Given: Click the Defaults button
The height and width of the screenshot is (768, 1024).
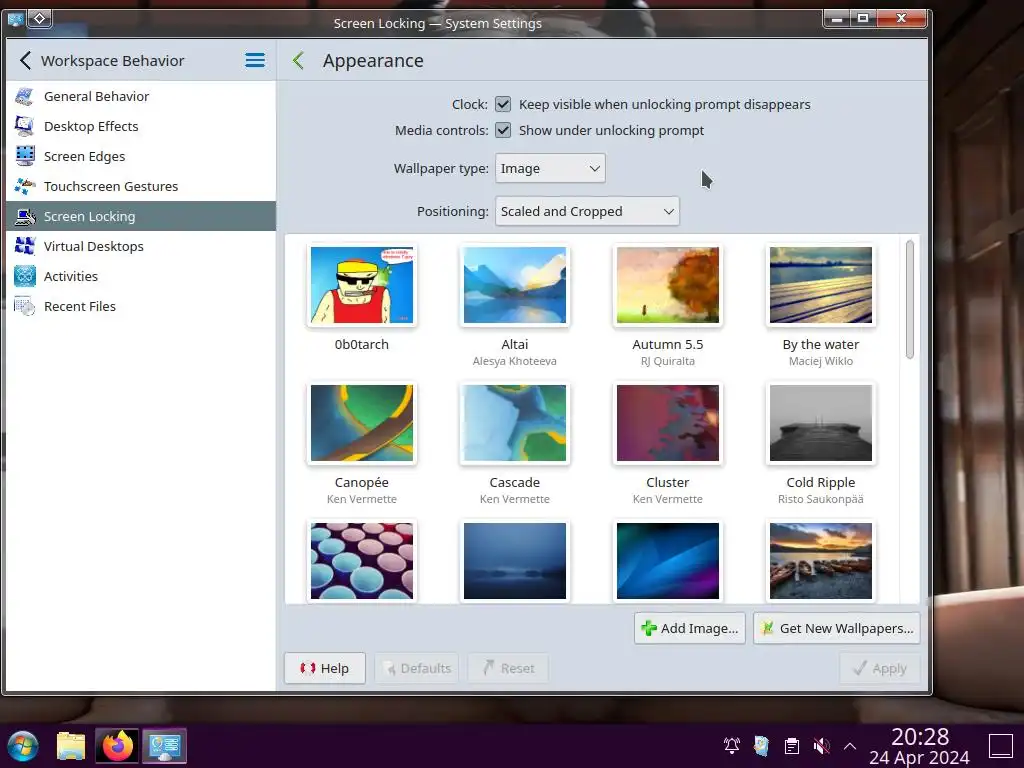Looking at the screenshot, I should click(x=417, y=669).
